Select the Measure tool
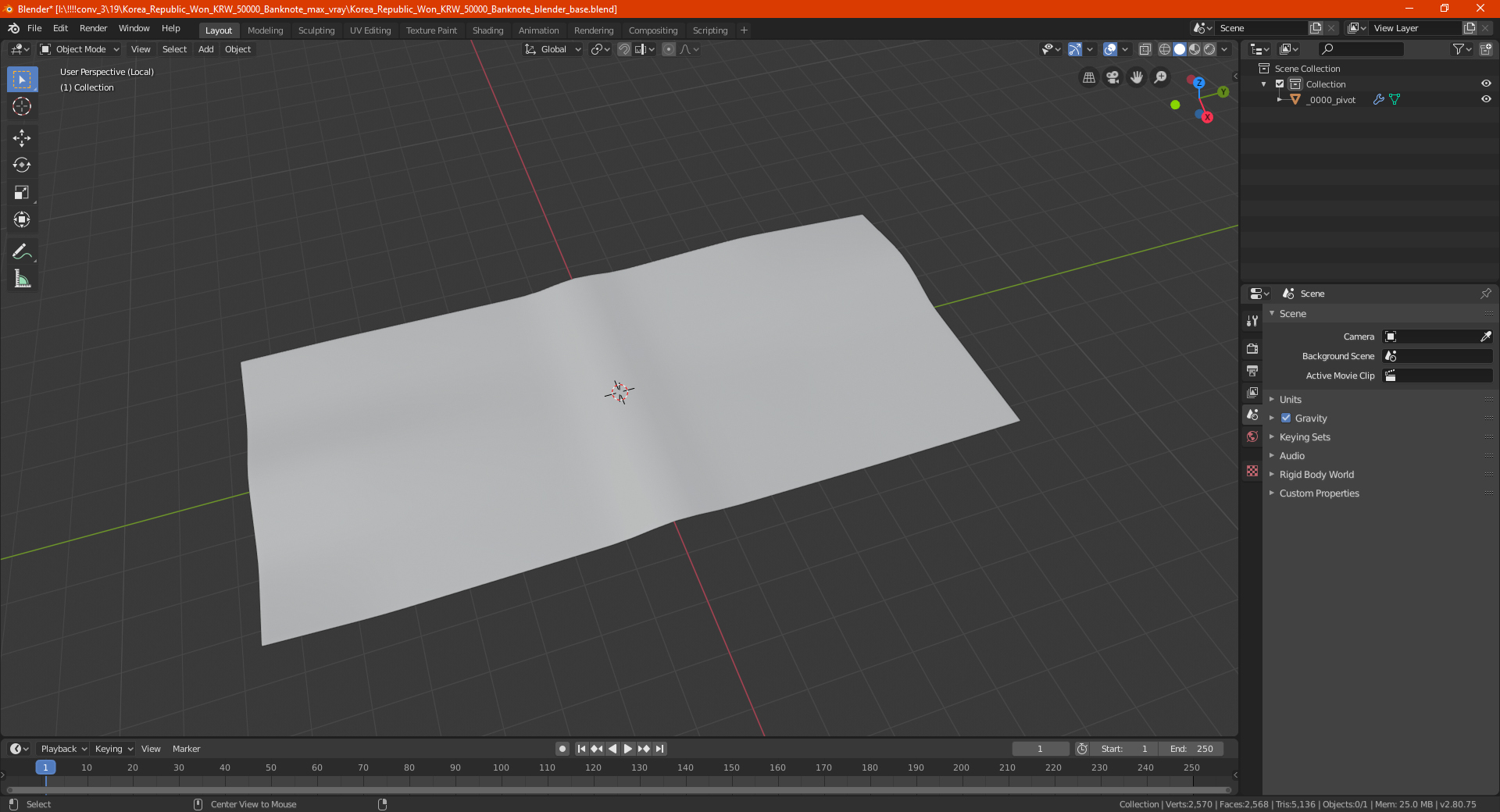This screenshot has width=1500, height=812. click(x=22, y=279)
